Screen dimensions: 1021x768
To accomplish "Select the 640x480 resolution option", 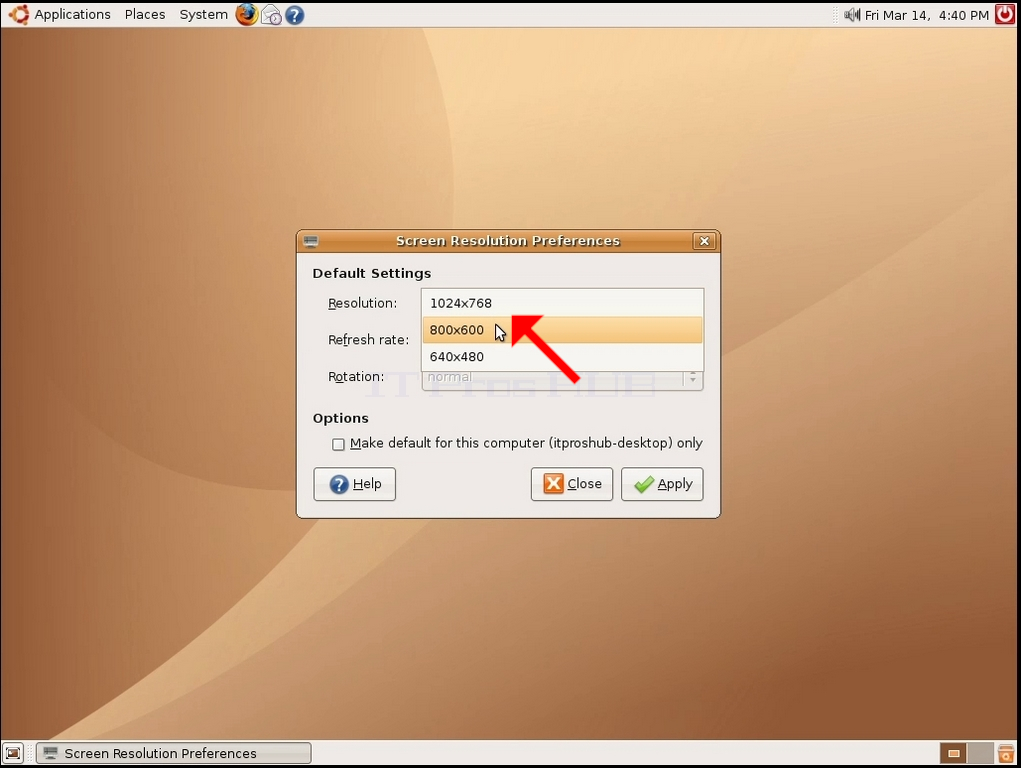I will (x=563, y=356).
